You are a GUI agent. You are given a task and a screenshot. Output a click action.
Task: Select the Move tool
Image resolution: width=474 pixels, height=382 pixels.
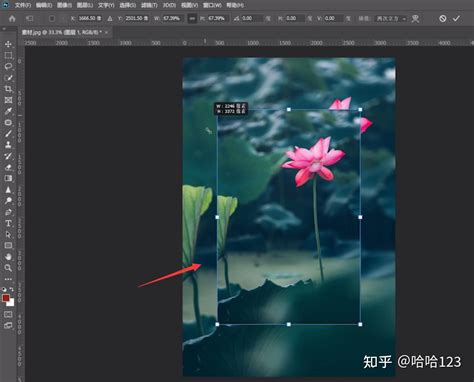click(x=8, y=44)
